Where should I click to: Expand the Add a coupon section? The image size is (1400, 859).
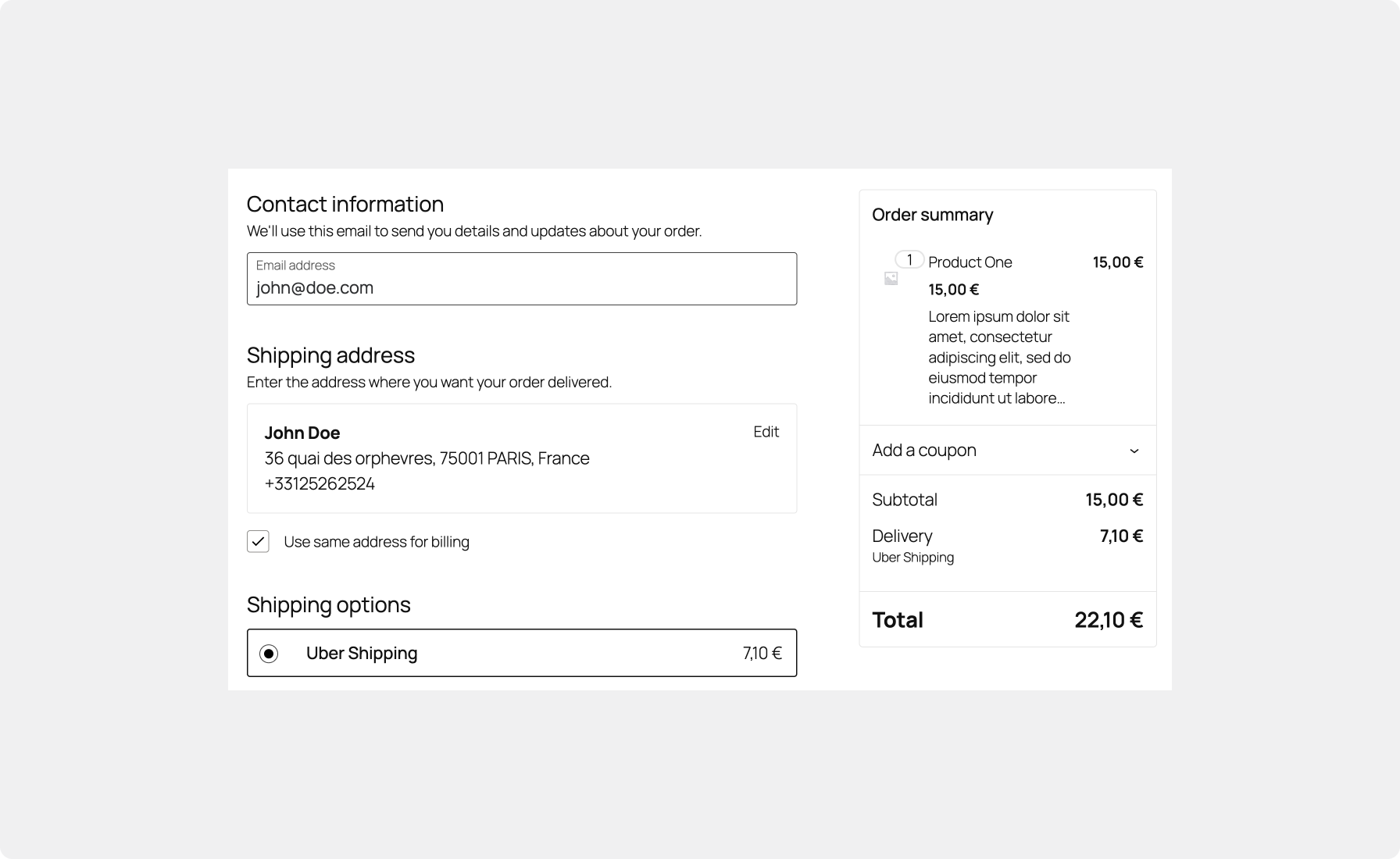(x=1008, y=451)
